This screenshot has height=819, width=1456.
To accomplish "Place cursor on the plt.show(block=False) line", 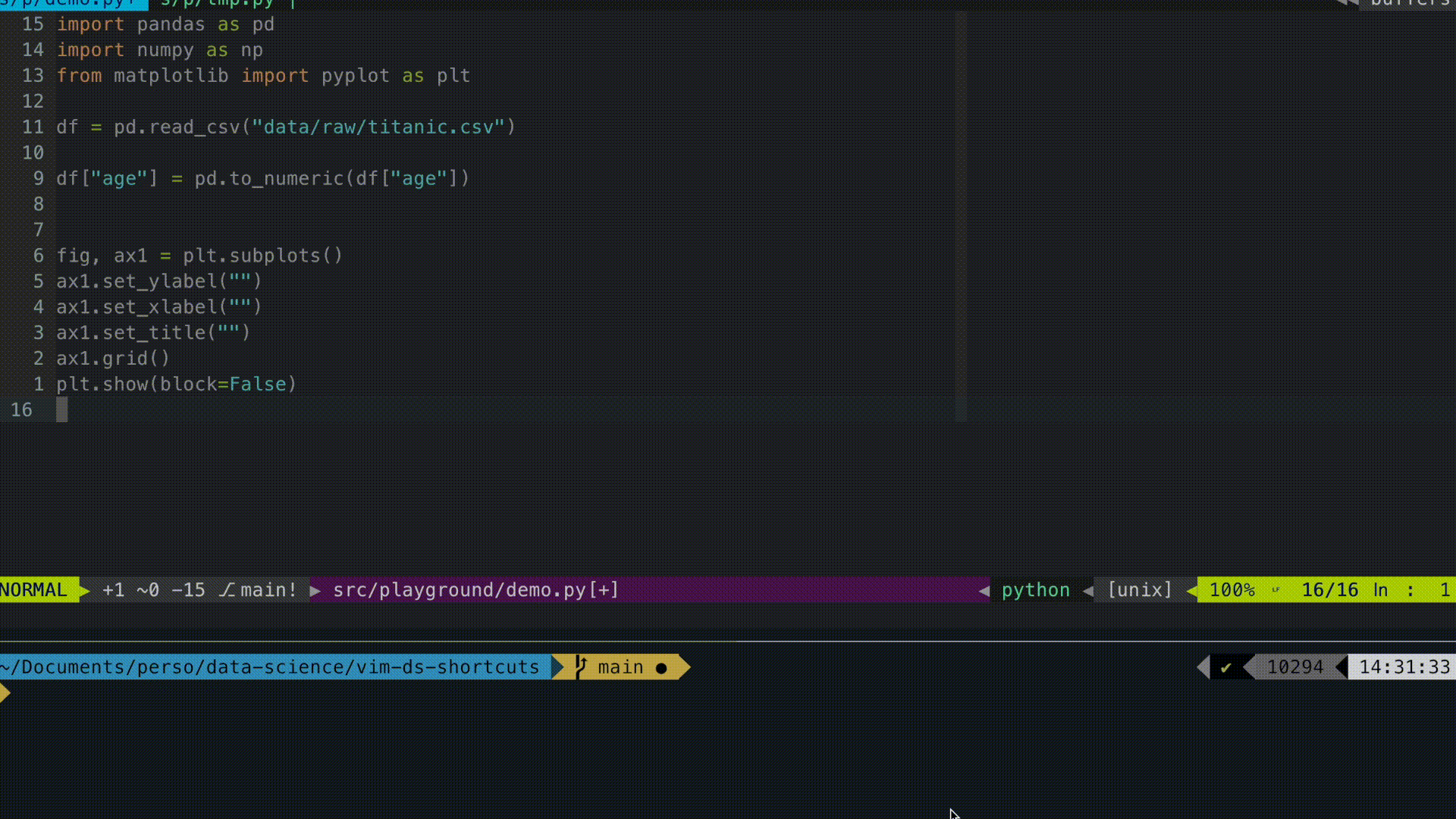I will pos(176,384).
